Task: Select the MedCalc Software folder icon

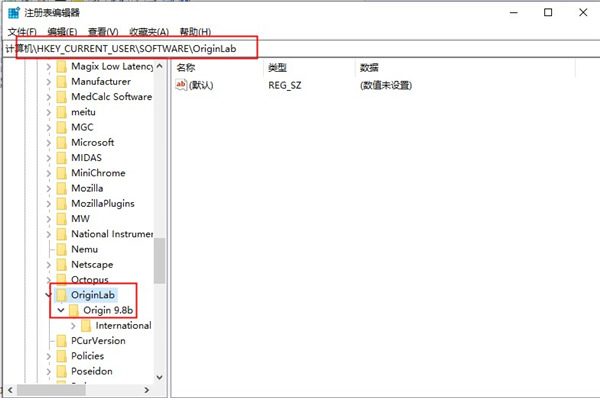Action: 62,97
